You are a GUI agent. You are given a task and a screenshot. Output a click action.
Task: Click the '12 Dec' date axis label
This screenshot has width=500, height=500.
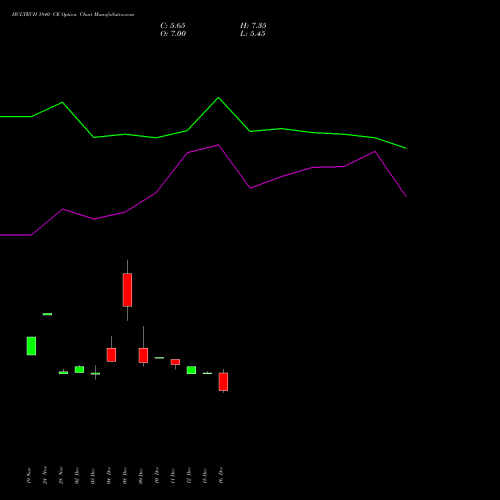[x=189, y=475]
